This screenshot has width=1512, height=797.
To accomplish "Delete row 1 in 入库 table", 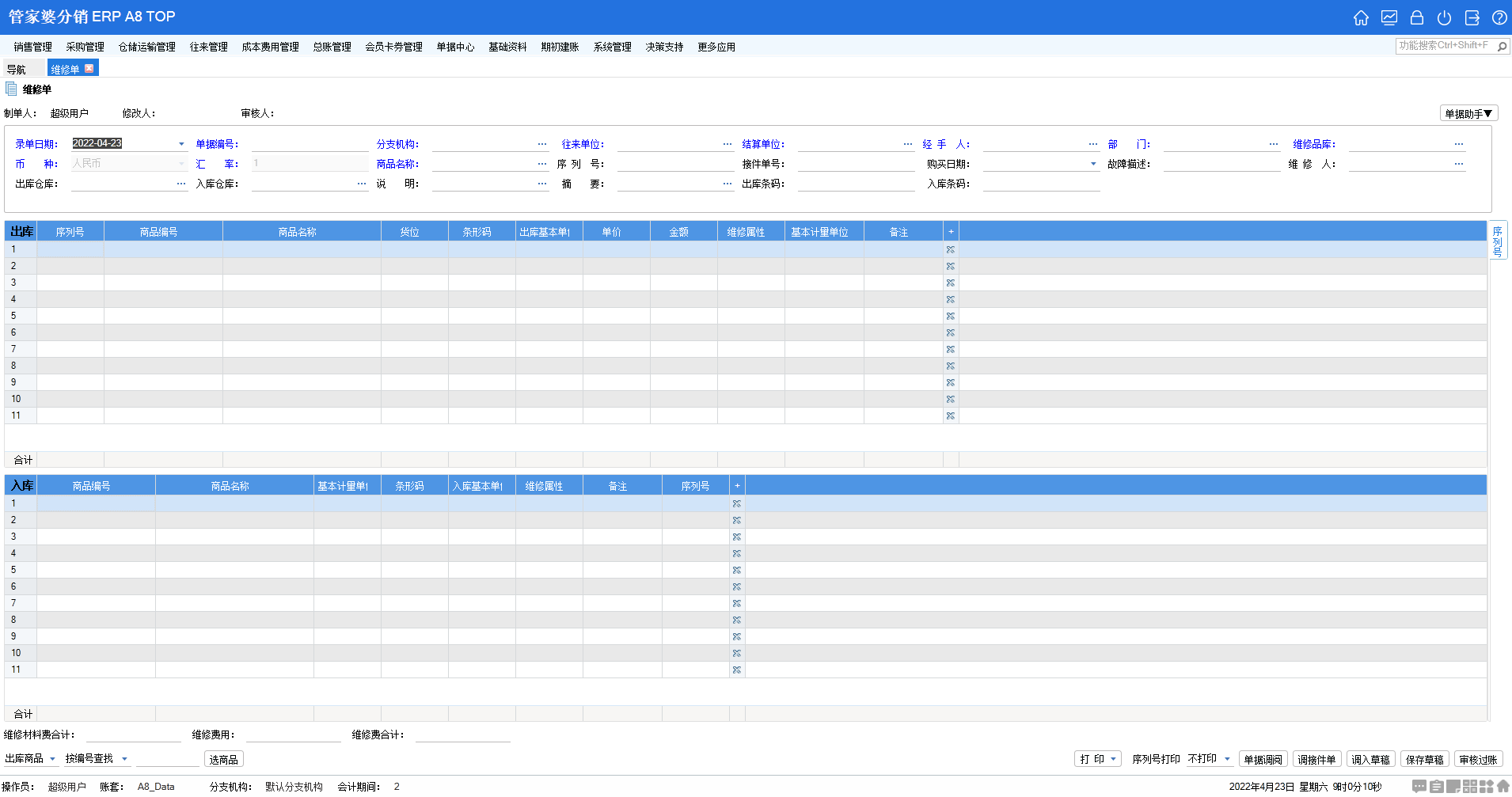I will [x=737, y=503].
